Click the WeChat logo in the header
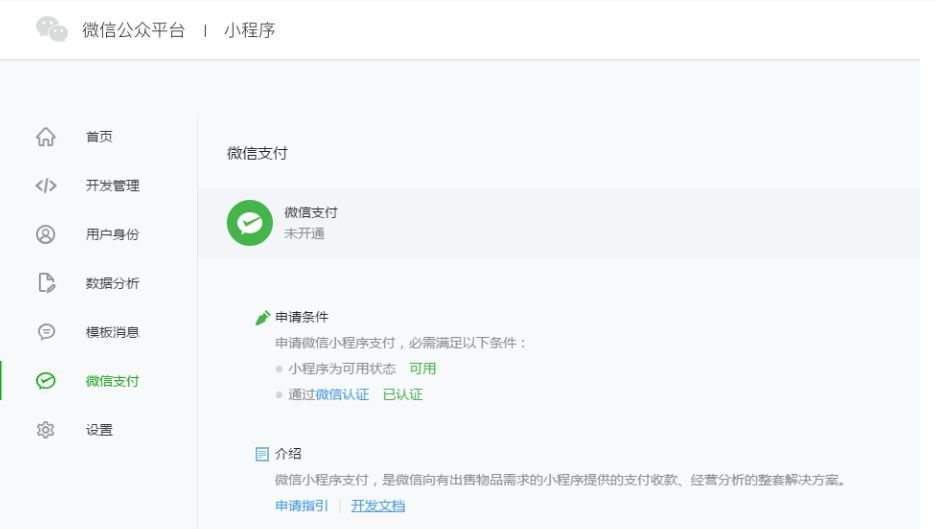936x529 pixels. click(x=52, y=29)
